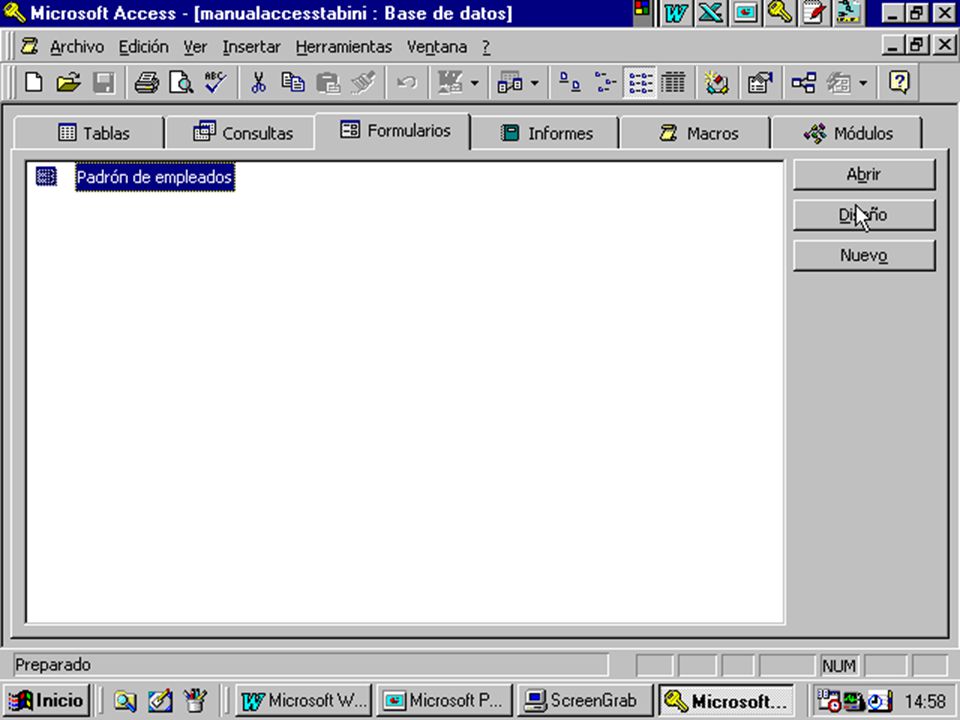Restore the inner database window
960x720 pixels.
coord(917,45)
